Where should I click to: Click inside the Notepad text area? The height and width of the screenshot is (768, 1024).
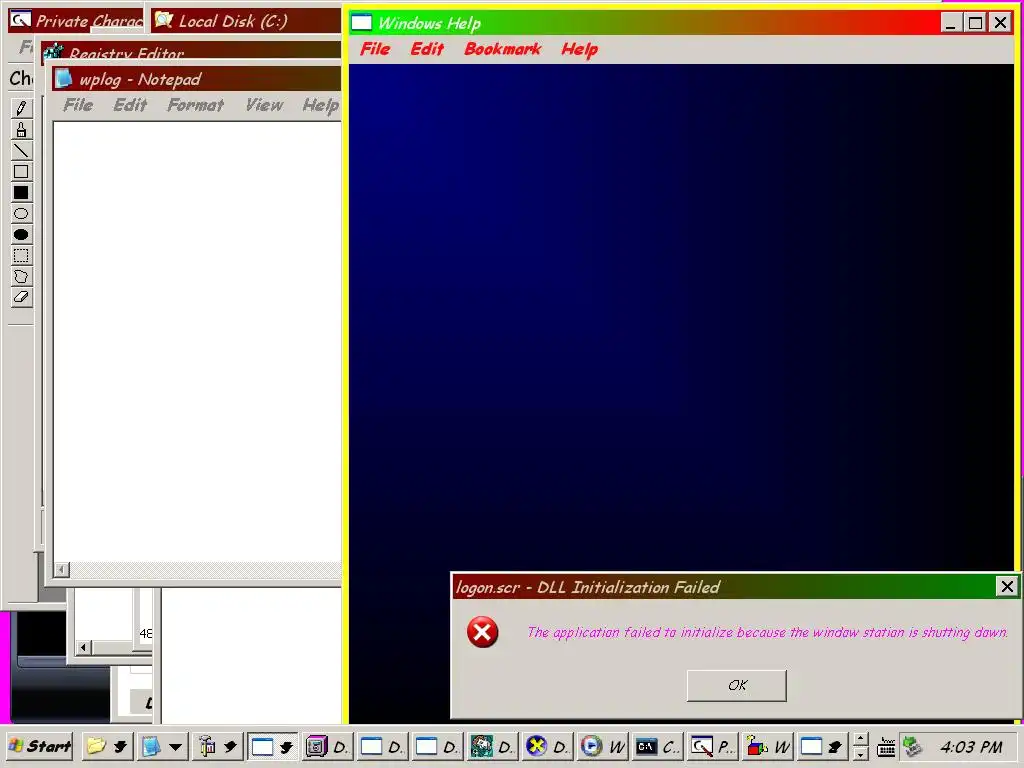pos(197,341)
